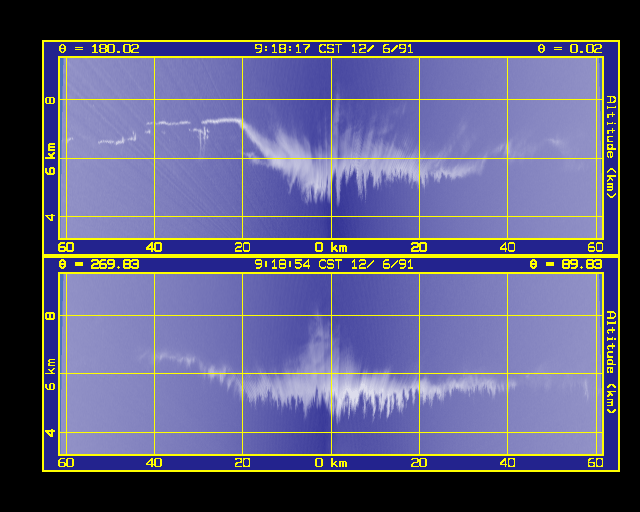Click the 60 range label on the θ = 0.02 side
Image resolution: width=640 pixels, height=512 pixels.
(x=596, y=247)
